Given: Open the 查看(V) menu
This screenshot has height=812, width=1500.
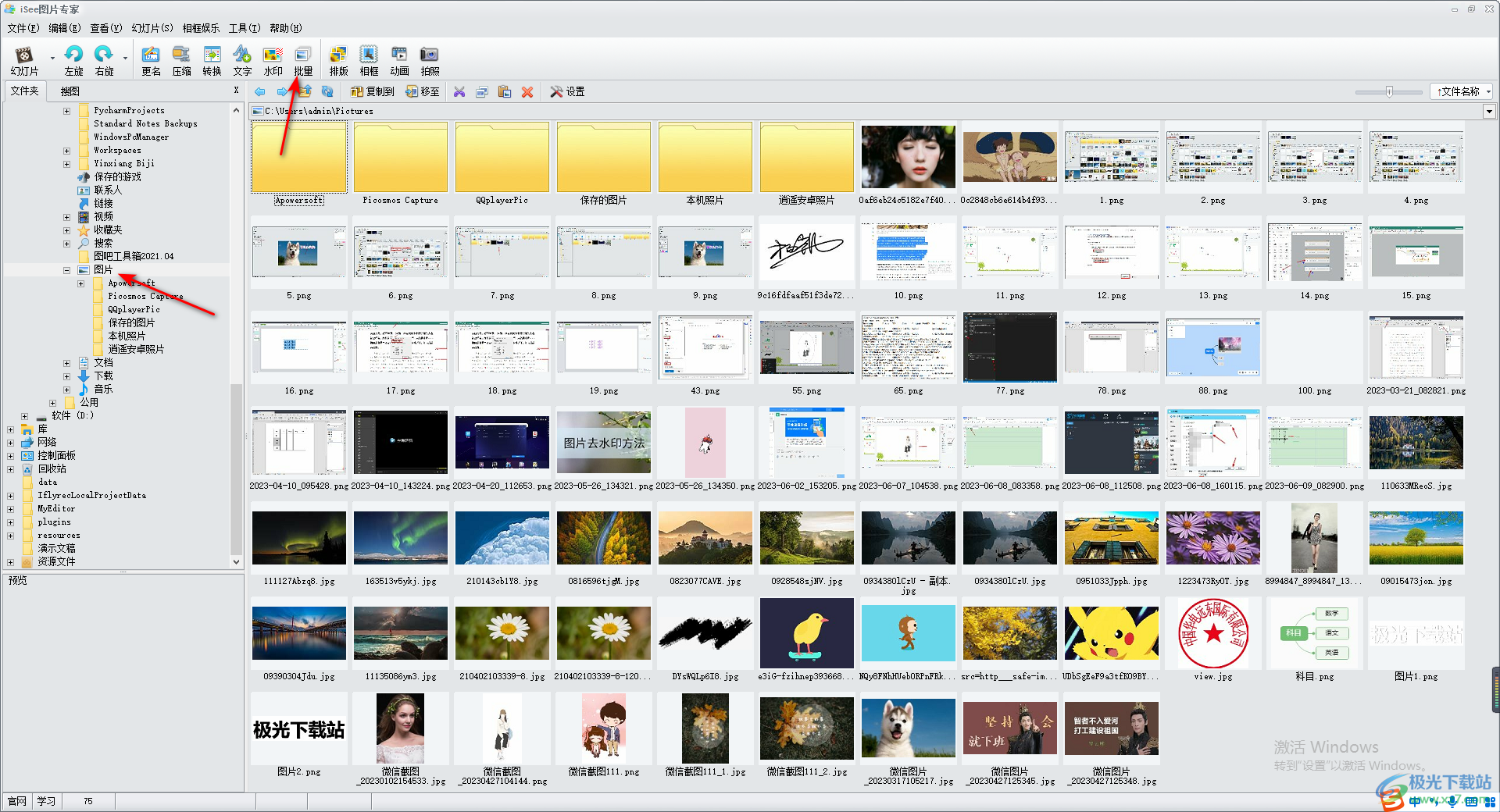Looking at the screenshot, I should [x=105, y=28].
